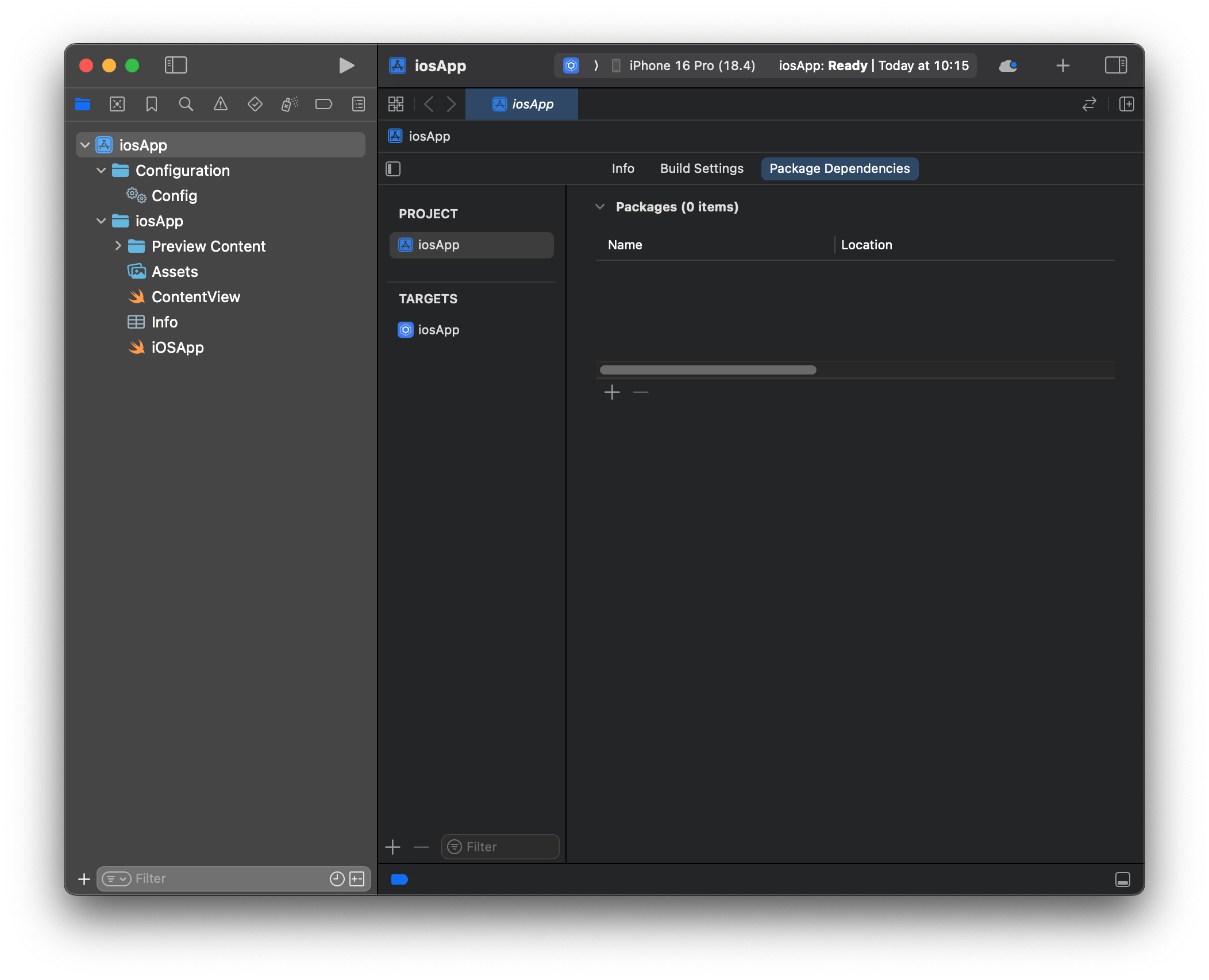Select Preview Content folder row
Screen dimensions: 1209x980
click(x=221, y=246)
